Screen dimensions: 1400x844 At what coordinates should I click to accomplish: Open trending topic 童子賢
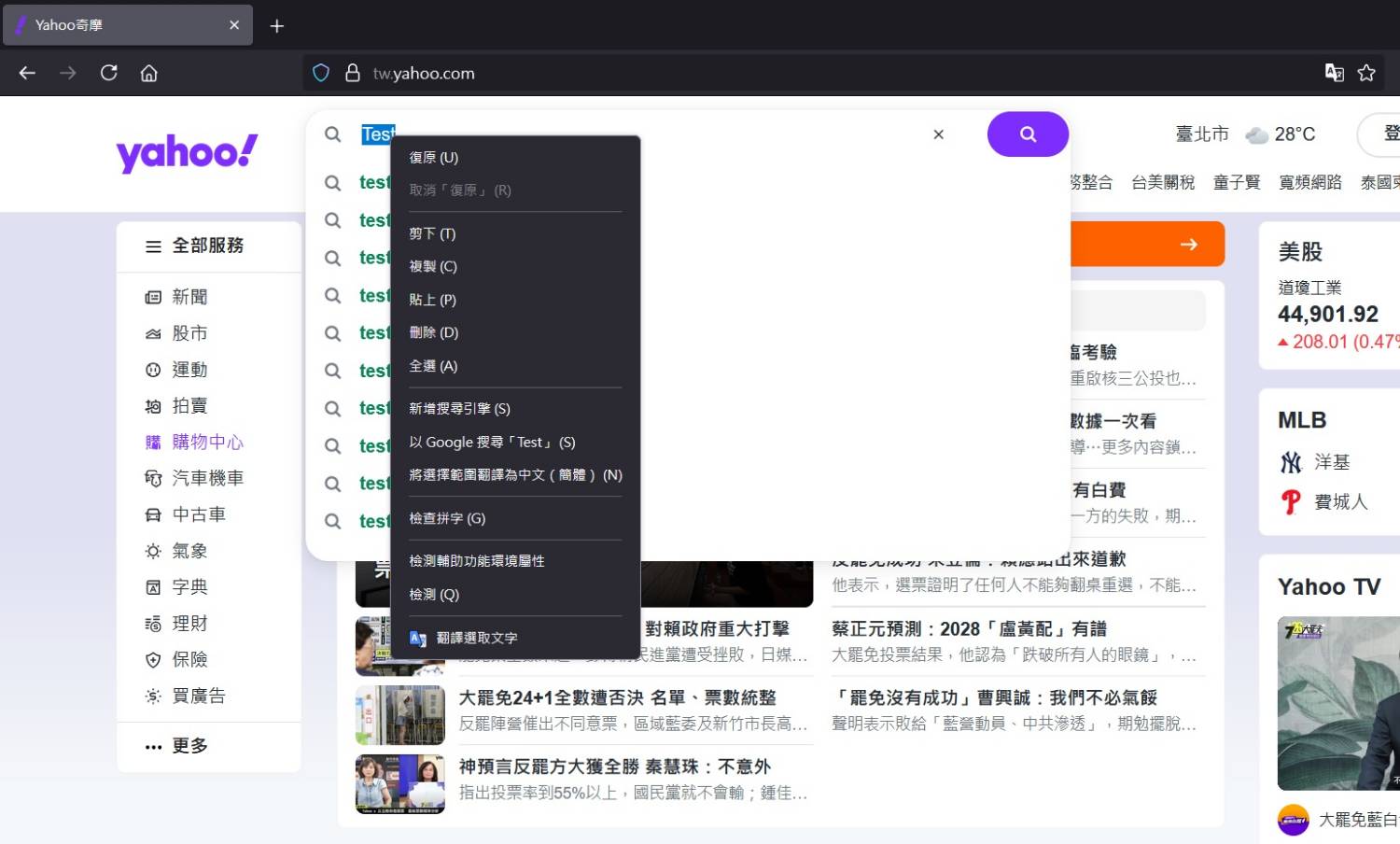click(1237, 183)
